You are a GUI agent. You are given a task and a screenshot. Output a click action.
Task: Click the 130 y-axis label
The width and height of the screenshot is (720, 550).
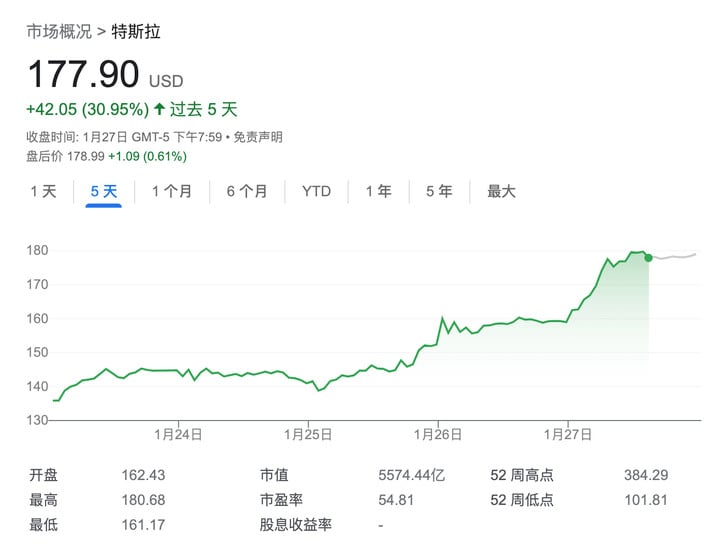click(x=37, y=420)
